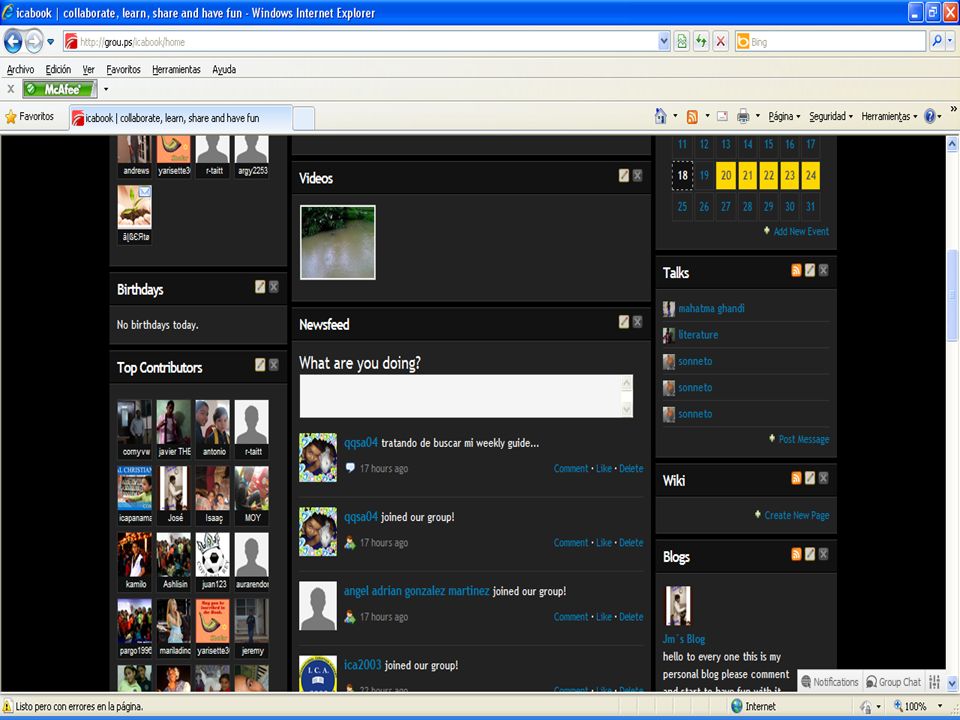Click the Talks RSS feed icon
Viewport: 960px width, 720px height.
(797, 270)
